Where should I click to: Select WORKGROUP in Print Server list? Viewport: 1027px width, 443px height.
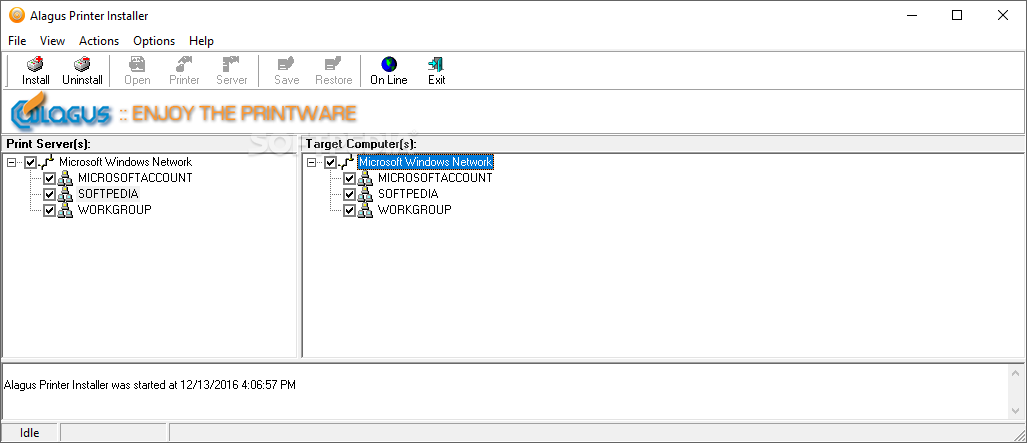point(115,210)
